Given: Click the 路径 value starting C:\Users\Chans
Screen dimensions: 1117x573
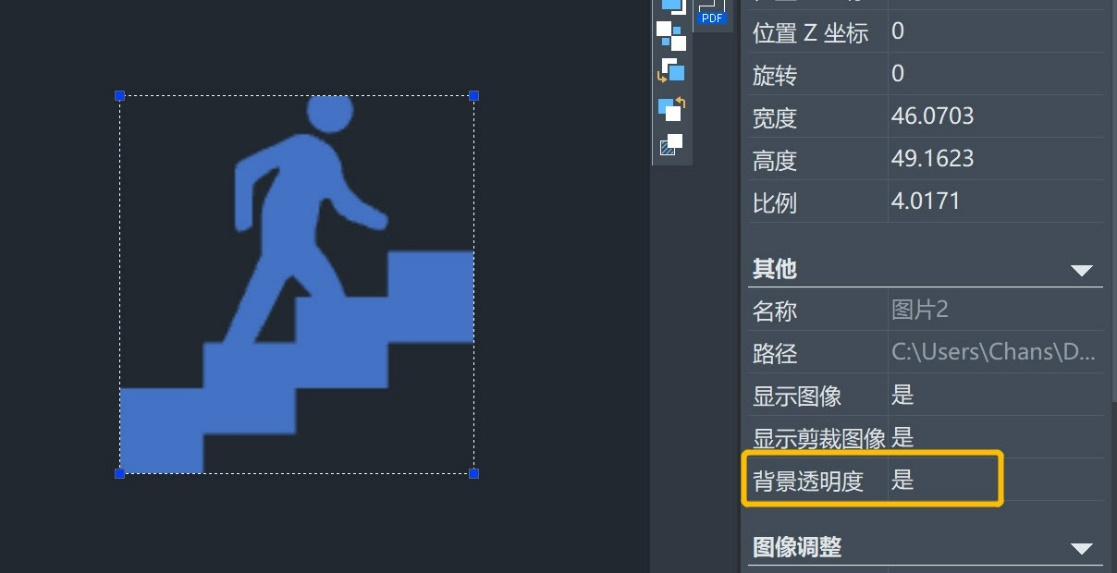Looking at the screenshot, I should point(993,351).
